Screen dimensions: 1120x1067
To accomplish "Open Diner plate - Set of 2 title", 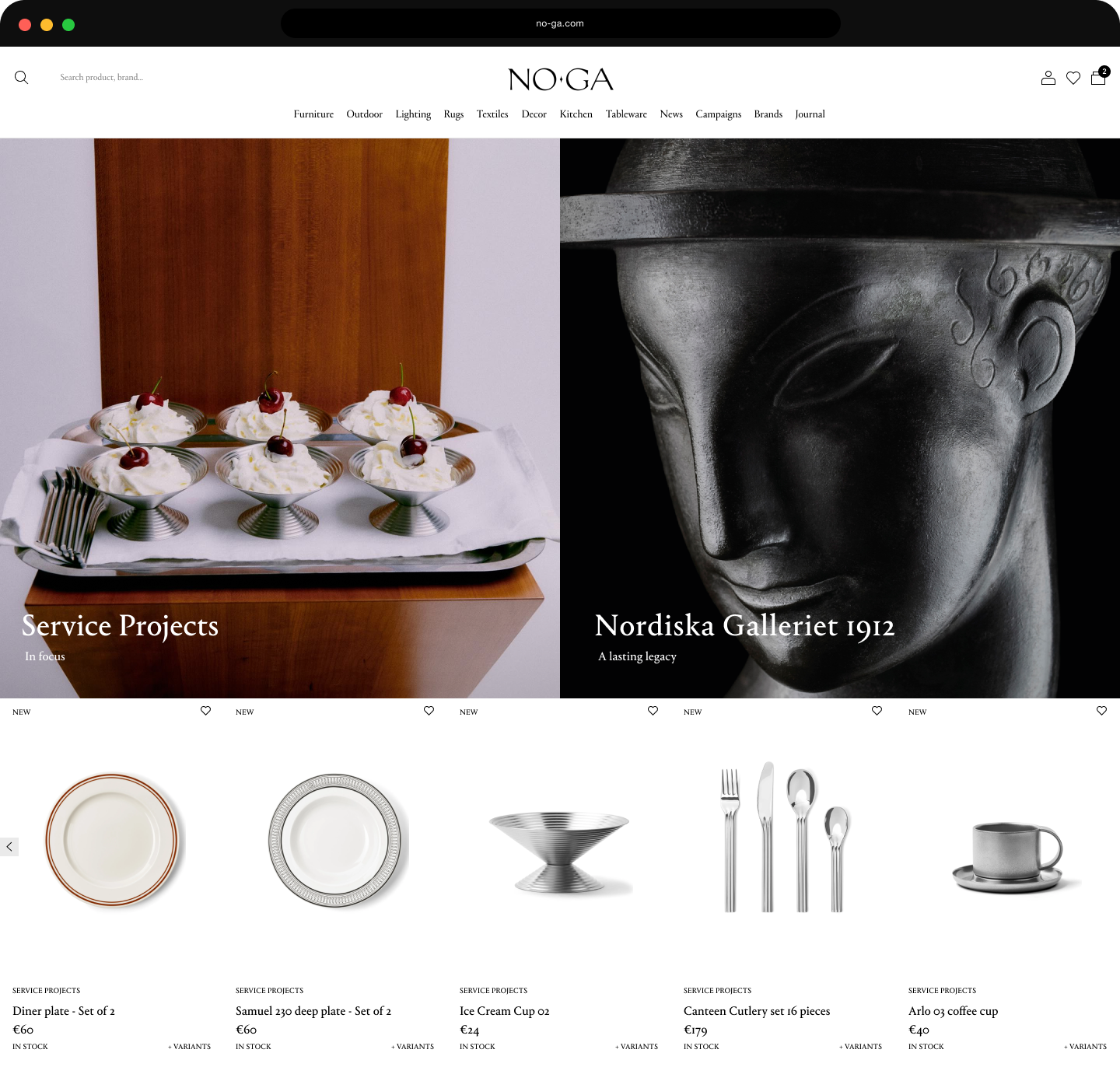I will tap(64, 1011).
